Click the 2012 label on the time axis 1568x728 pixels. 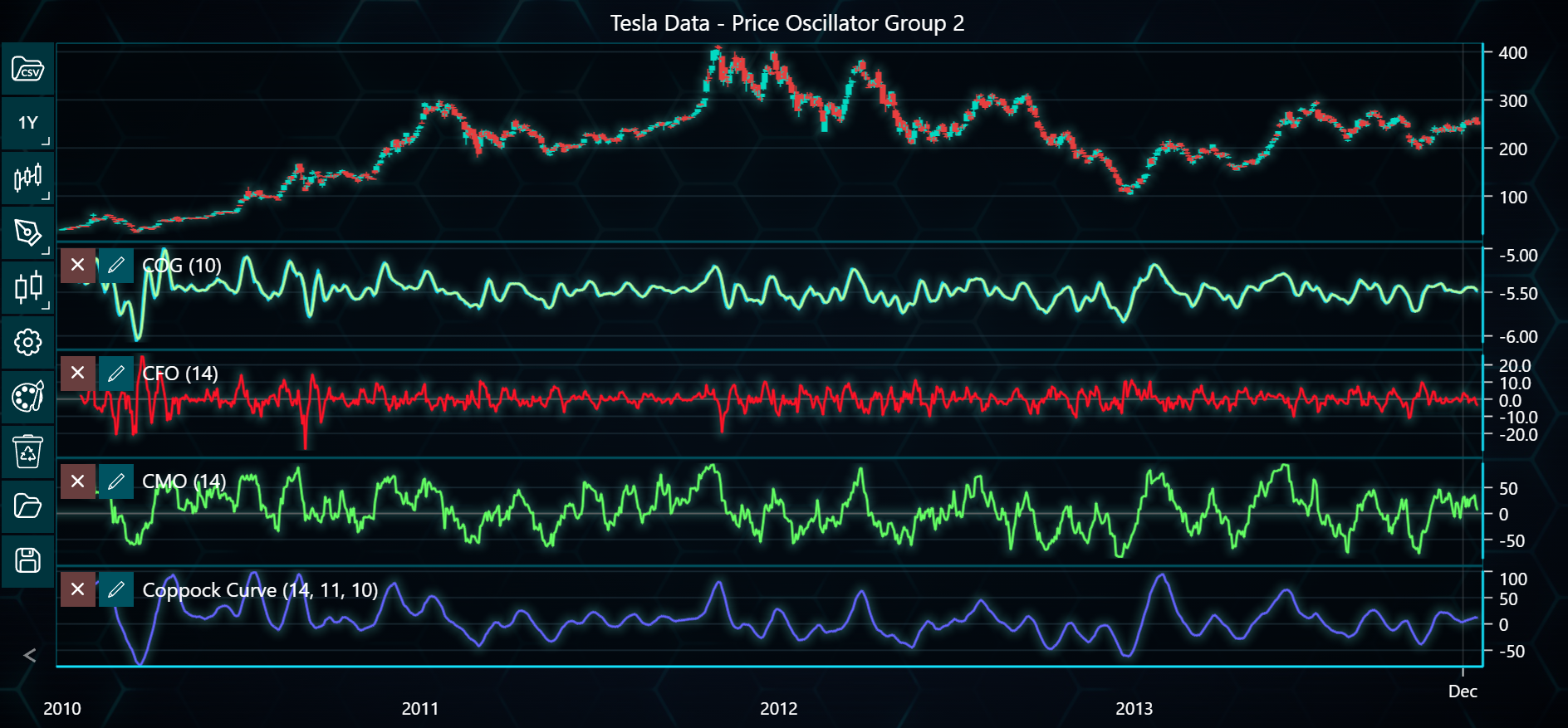pos(778,708)
